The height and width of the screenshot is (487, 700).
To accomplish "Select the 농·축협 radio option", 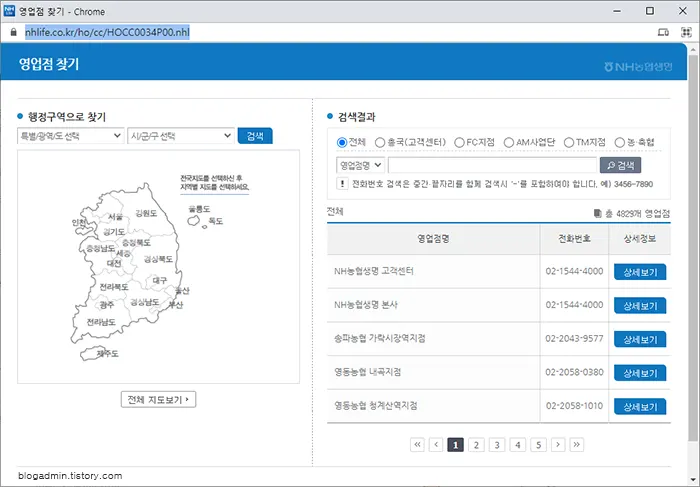I will pos(620,142).
